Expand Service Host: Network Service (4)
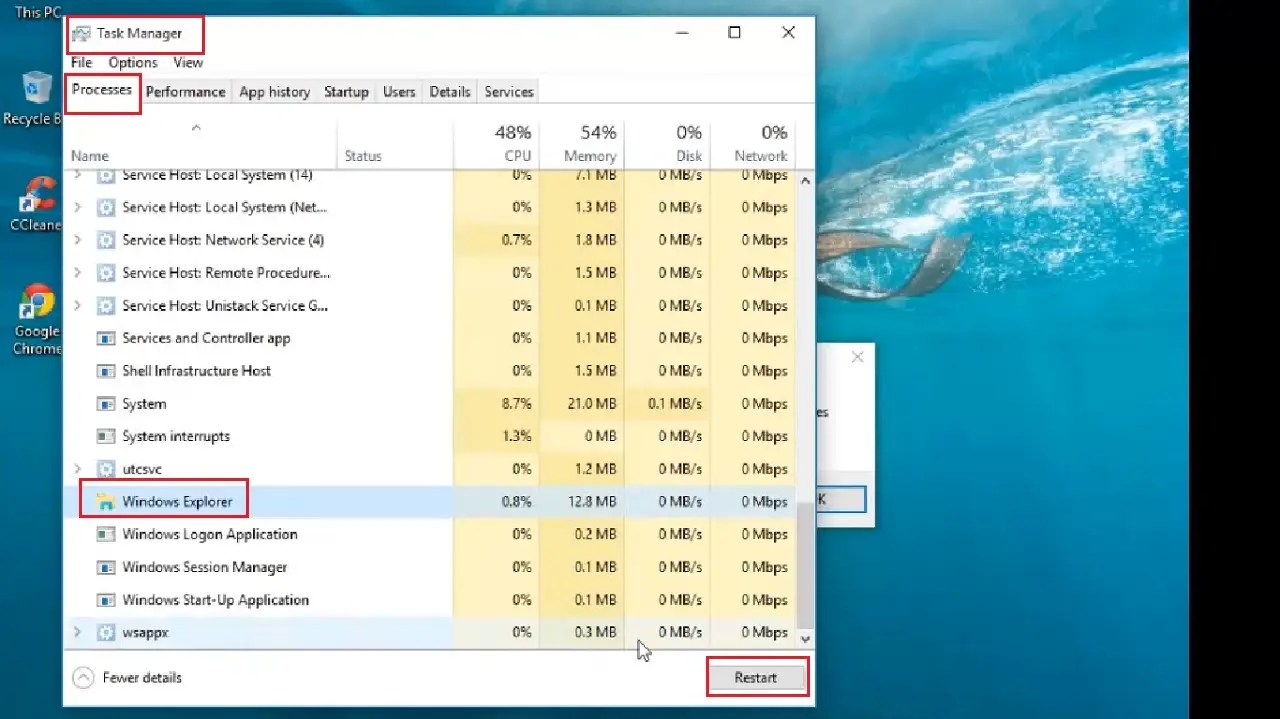The height and width of the screenshot is (719, 1280). (77, 240)
